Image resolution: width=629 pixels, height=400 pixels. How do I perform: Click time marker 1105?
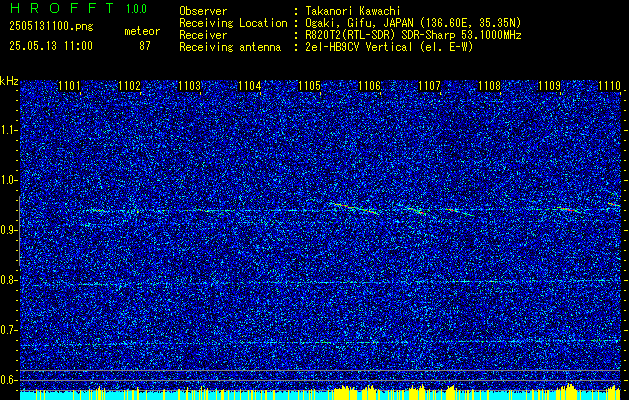click(309, 85)
